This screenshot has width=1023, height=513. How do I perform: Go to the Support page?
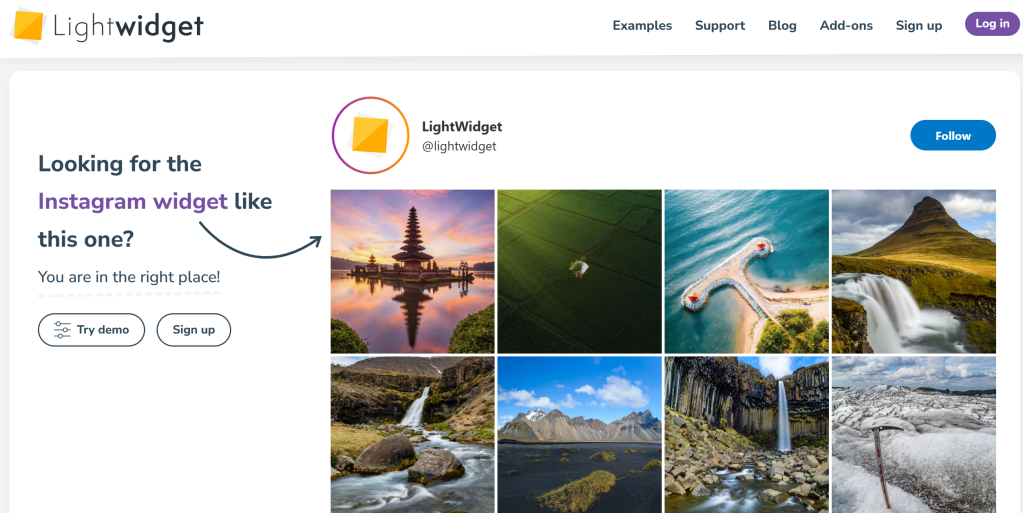click(720, 25)
